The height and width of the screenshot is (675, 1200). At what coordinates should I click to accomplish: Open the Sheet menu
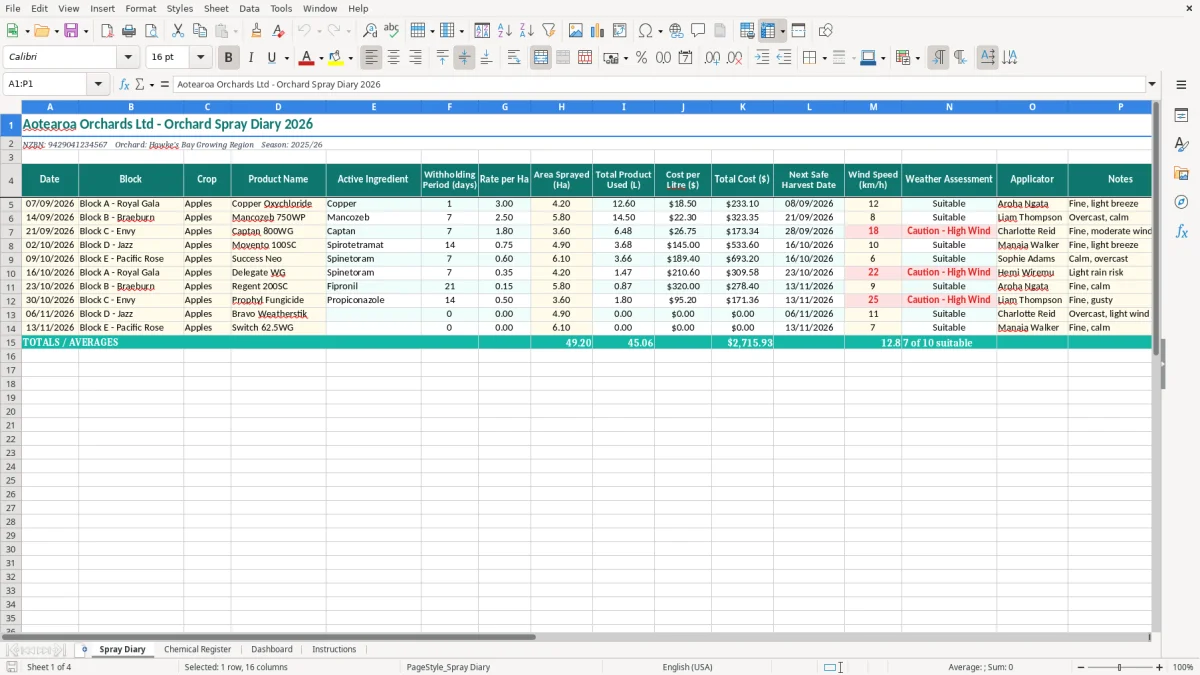click(216, 8)
